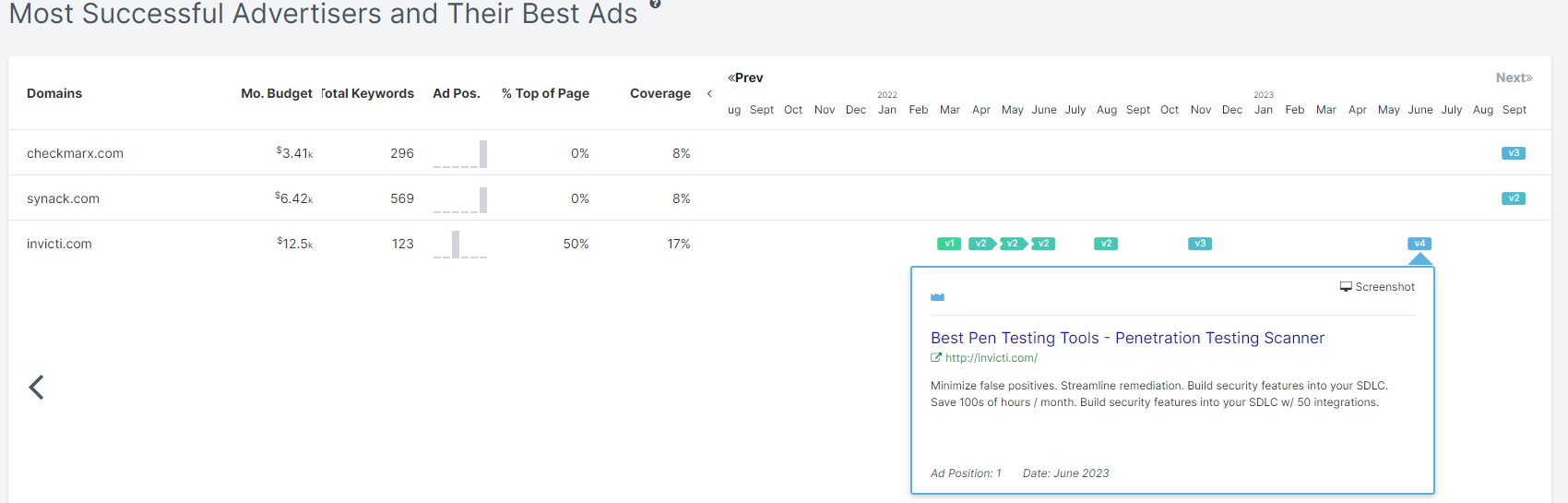Open checkmarx.com domain
1568x503 pixels.
click(75, 153)
